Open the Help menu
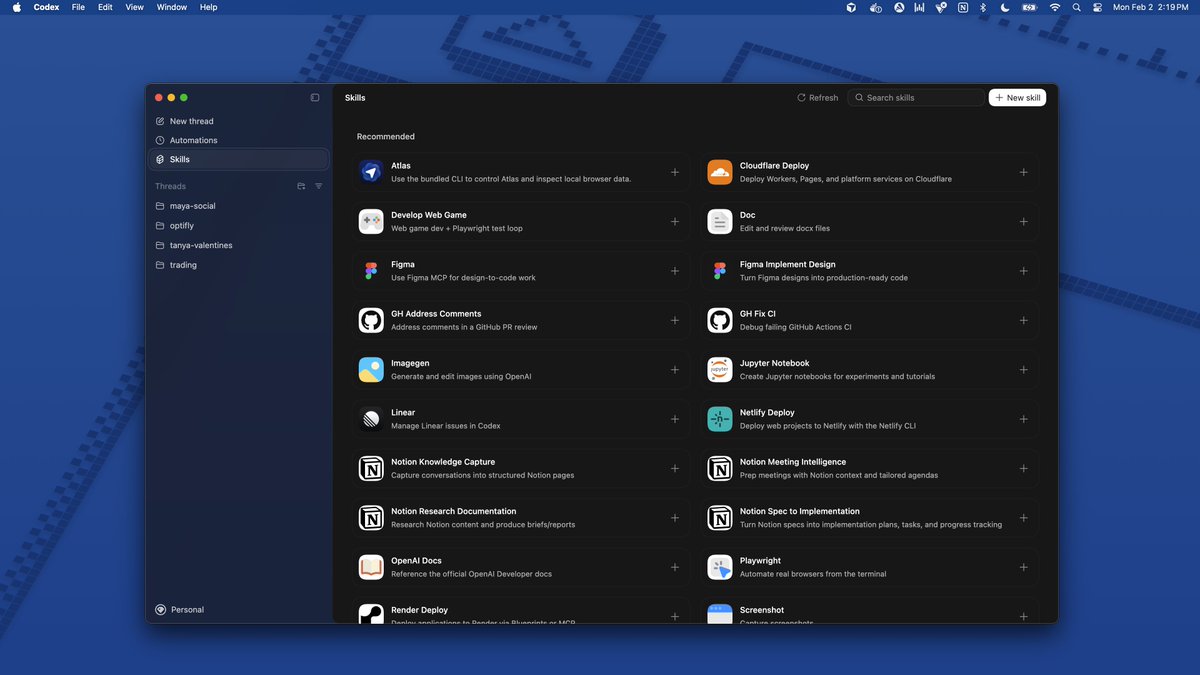 click(208, 7)
